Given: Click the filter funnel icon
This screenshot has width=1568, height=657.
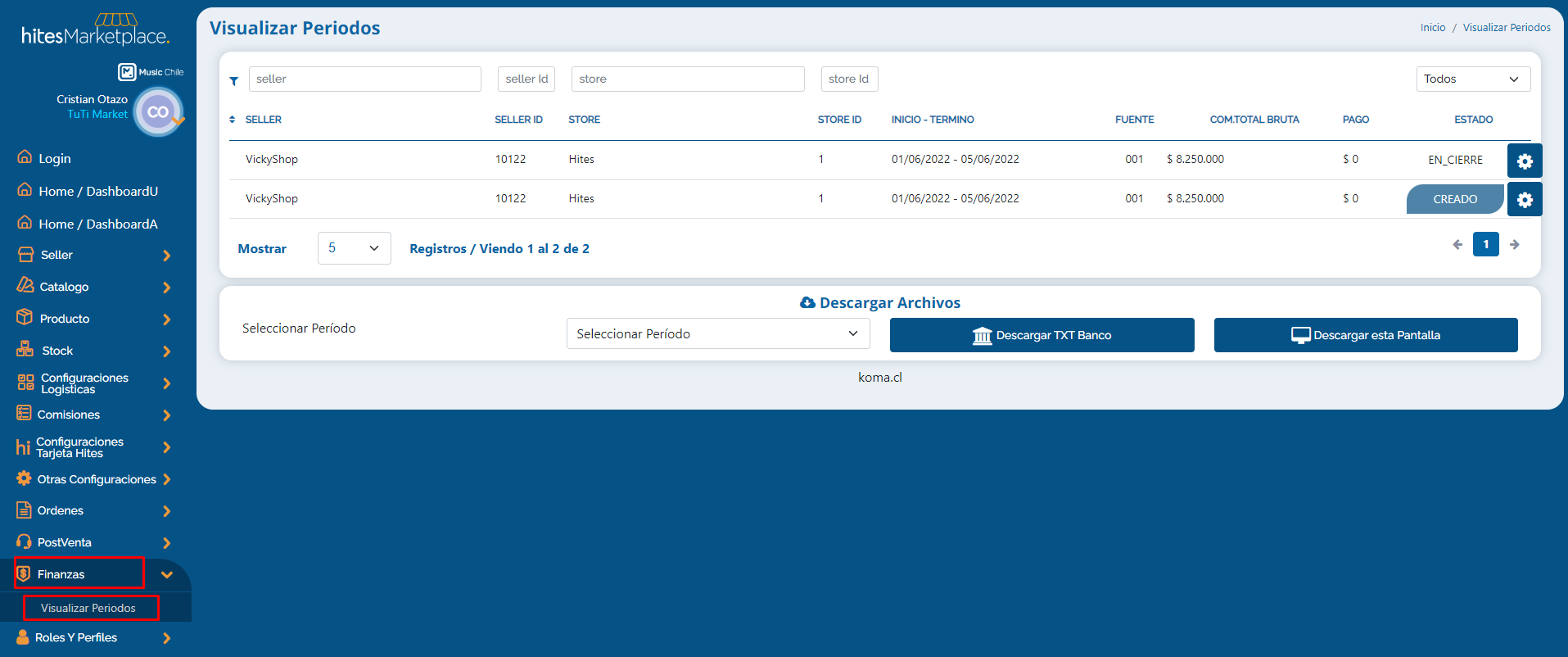Looking at the screenshot, I should click(x=234, y=80).
